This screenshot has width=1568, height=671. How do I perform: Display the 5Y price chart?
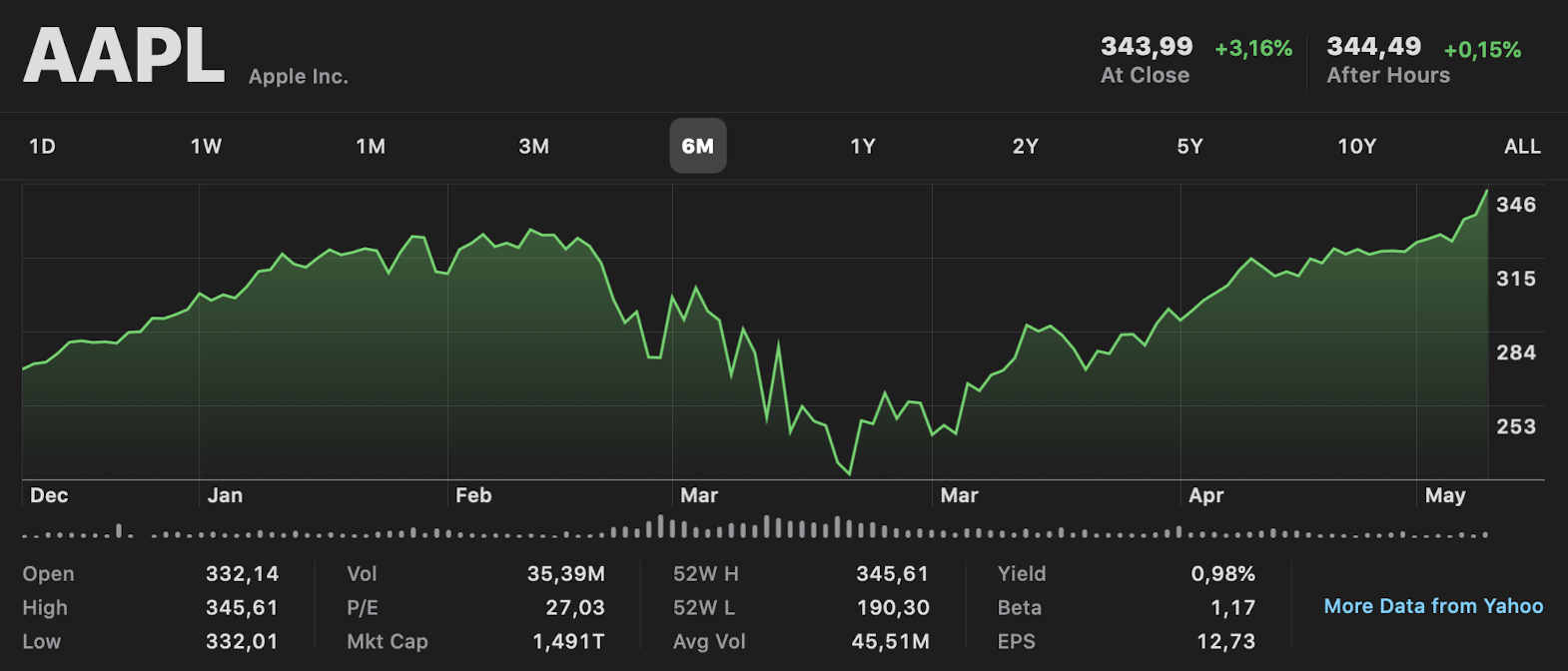click(1189, 147)
